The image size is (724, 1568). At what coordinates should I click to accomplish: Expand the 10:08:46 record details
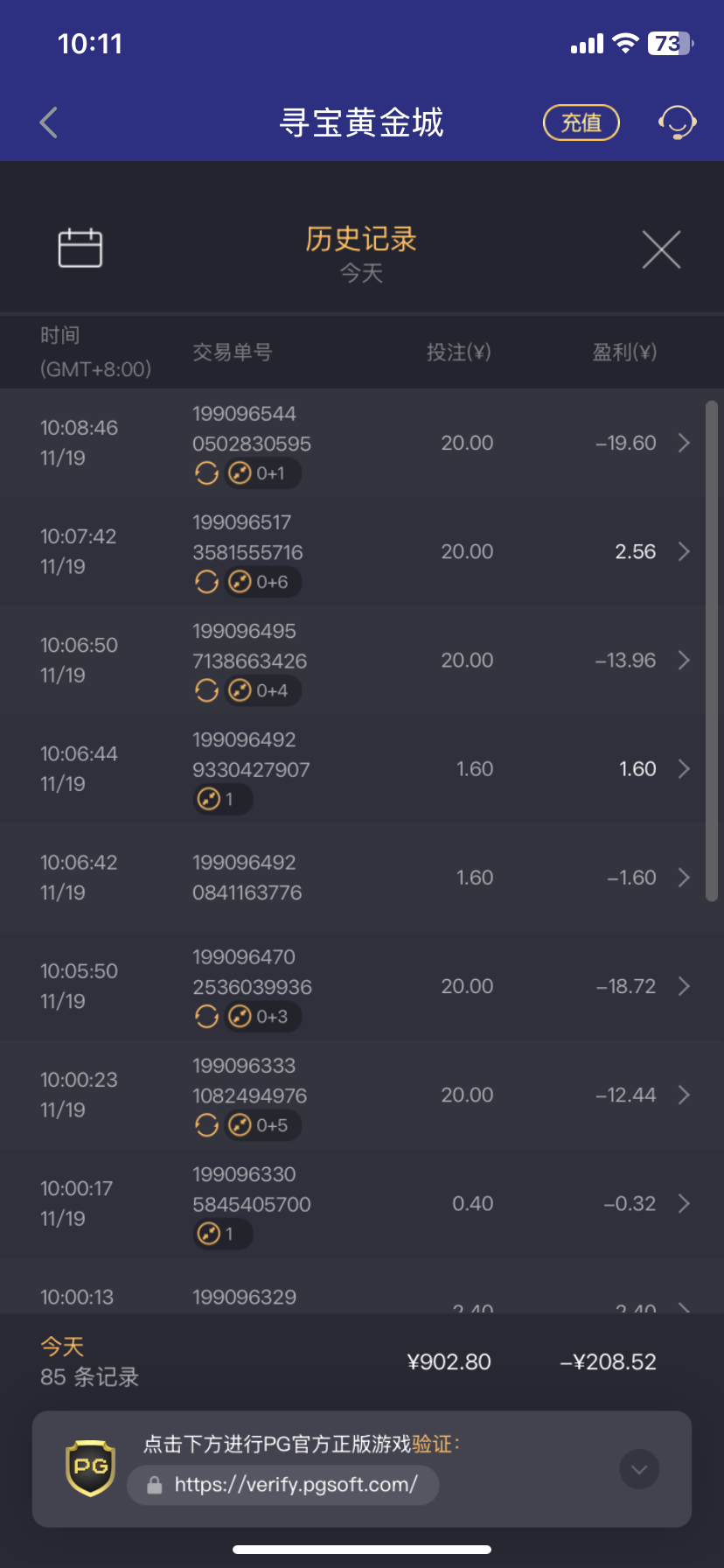(684, 443)
